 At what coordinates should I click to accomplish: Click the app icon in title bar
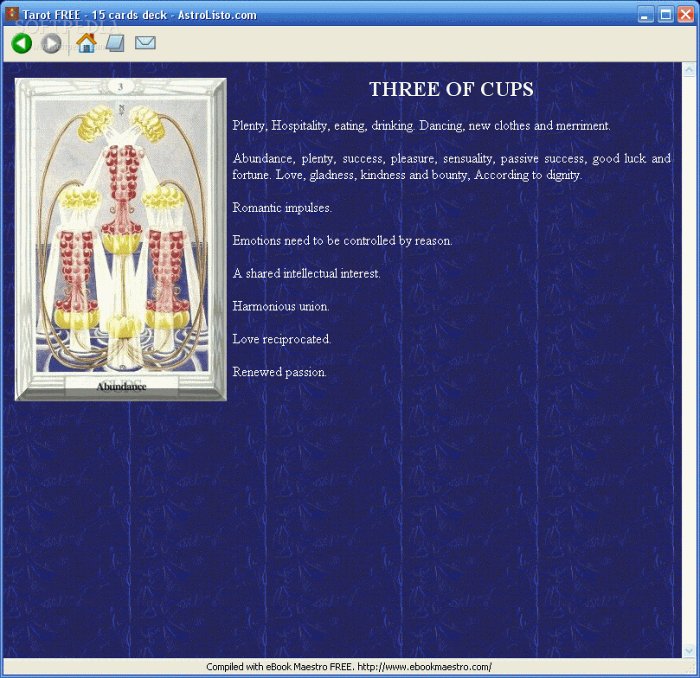coord(12,14)
